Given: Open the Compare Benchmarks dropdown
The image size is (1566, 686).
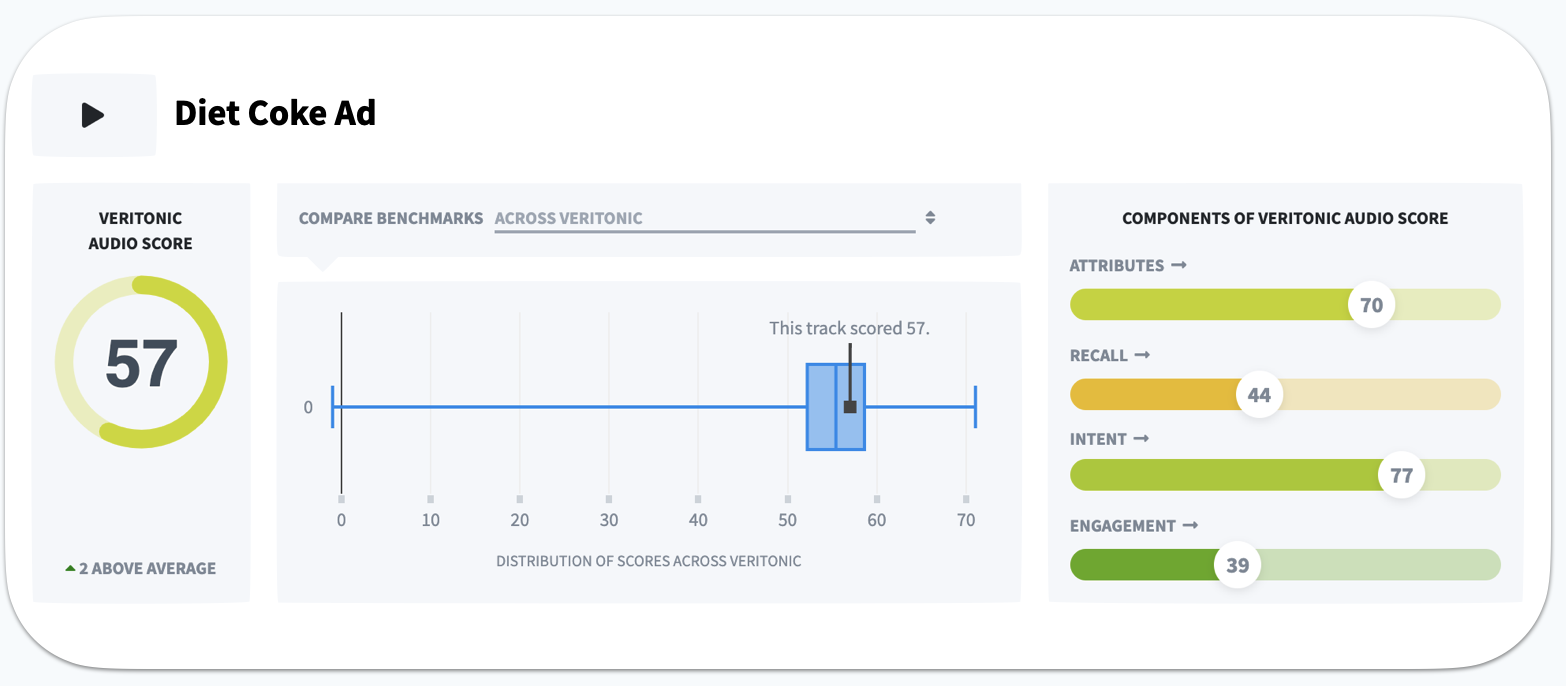Looking at the screenshot, I should click(705, 219).
